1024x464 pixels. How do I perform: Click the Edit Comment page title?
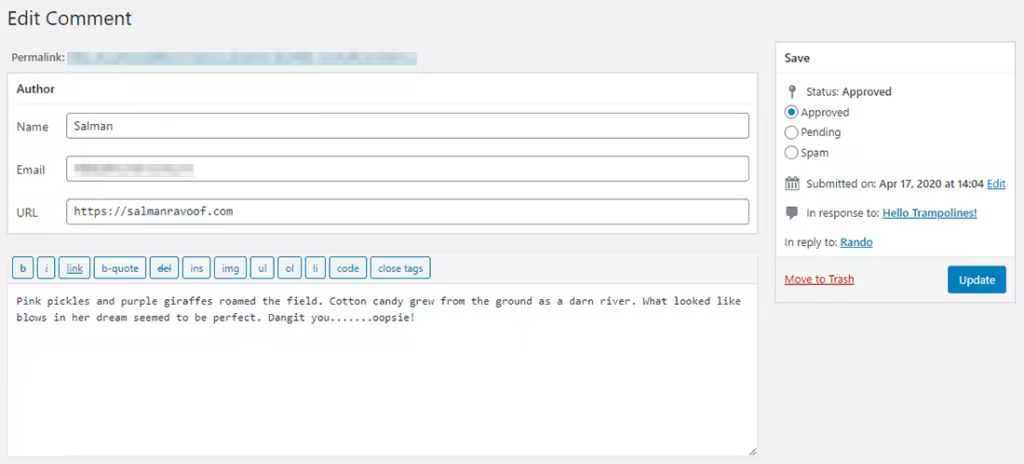pyautogui.click(x=70, y=18)
